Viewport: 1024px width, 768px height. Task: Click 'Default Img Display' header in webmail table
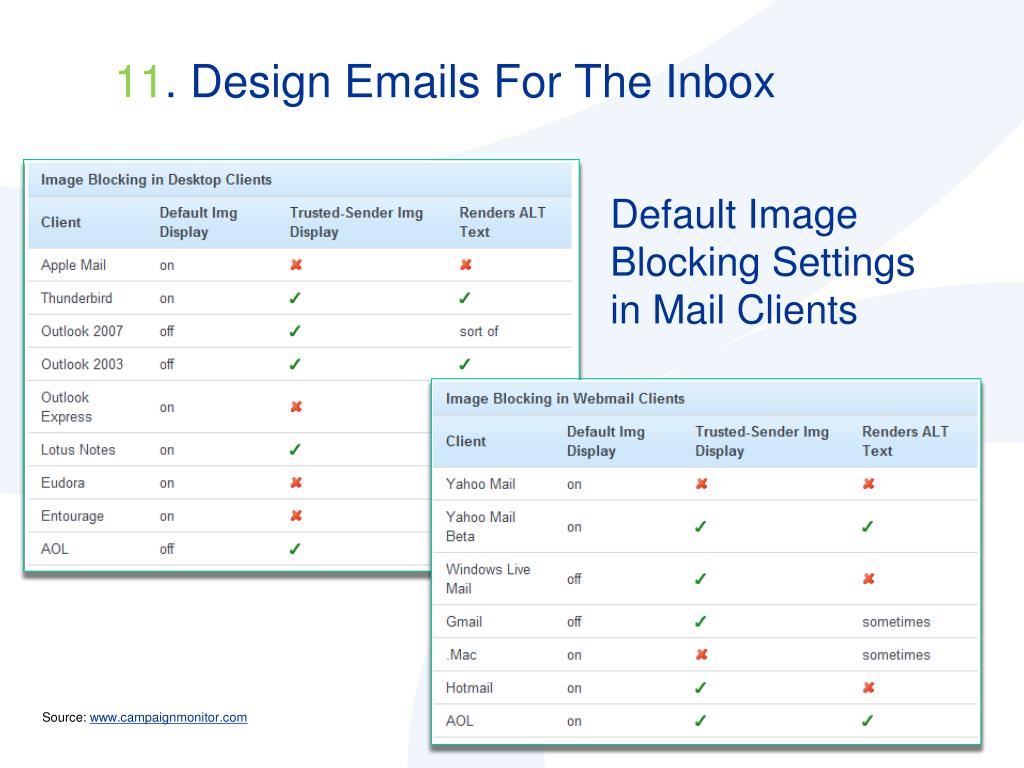click(605, 441)
